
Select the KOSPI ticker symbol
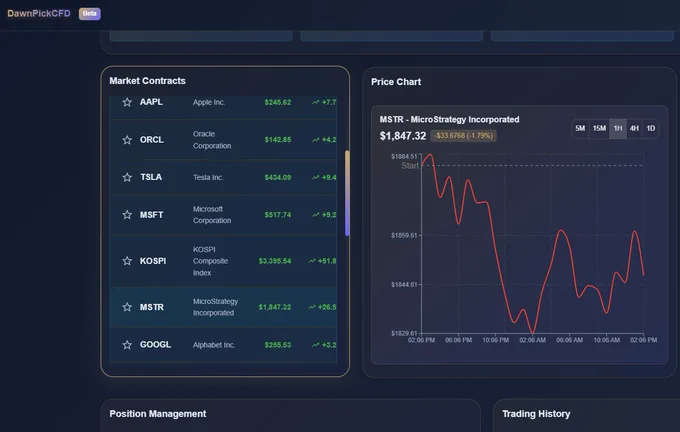coord(153,261)
